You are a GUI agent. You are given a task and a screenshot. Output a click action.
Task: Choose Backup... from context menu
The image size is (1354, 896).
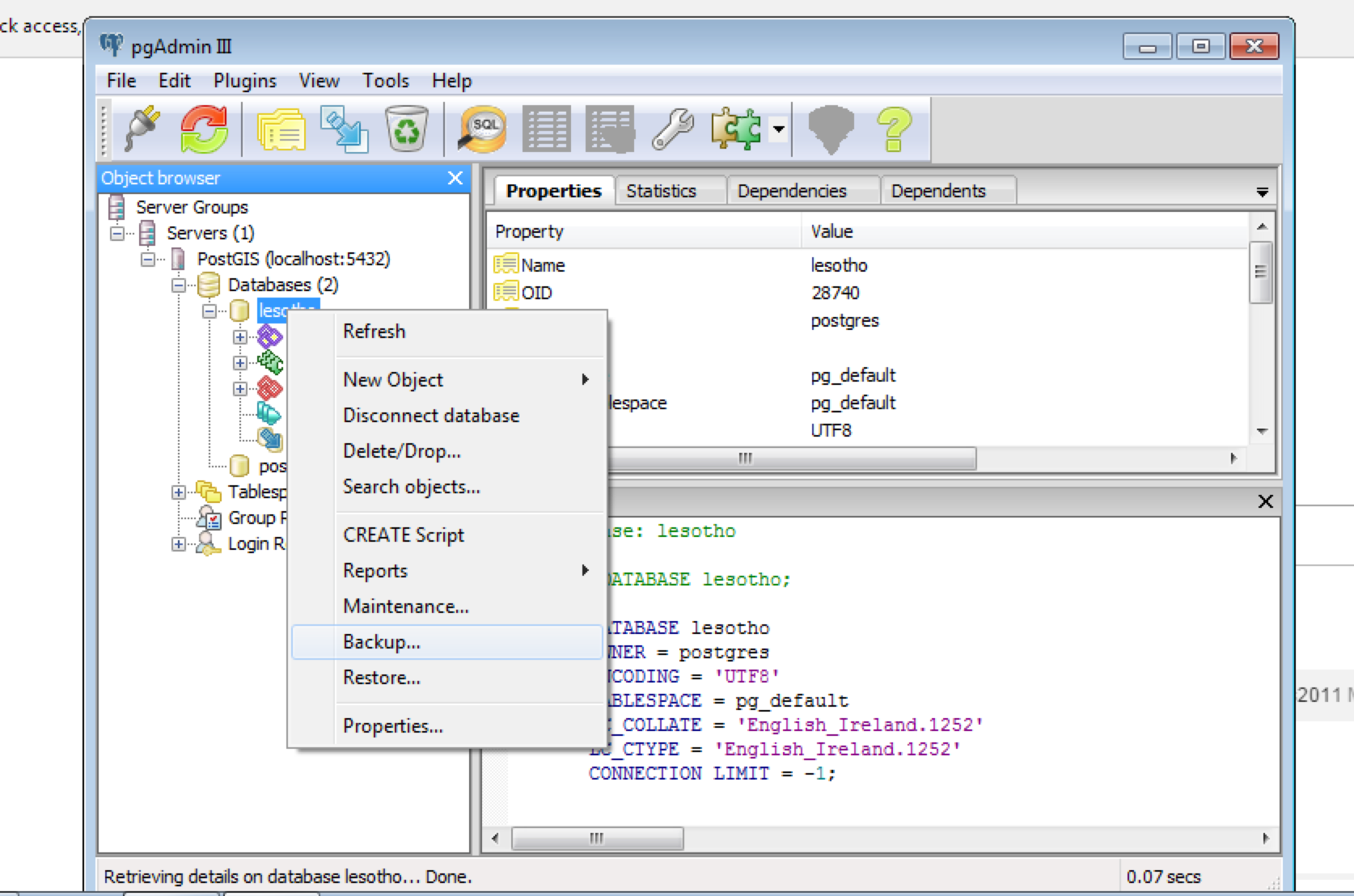tap(447, 642)
